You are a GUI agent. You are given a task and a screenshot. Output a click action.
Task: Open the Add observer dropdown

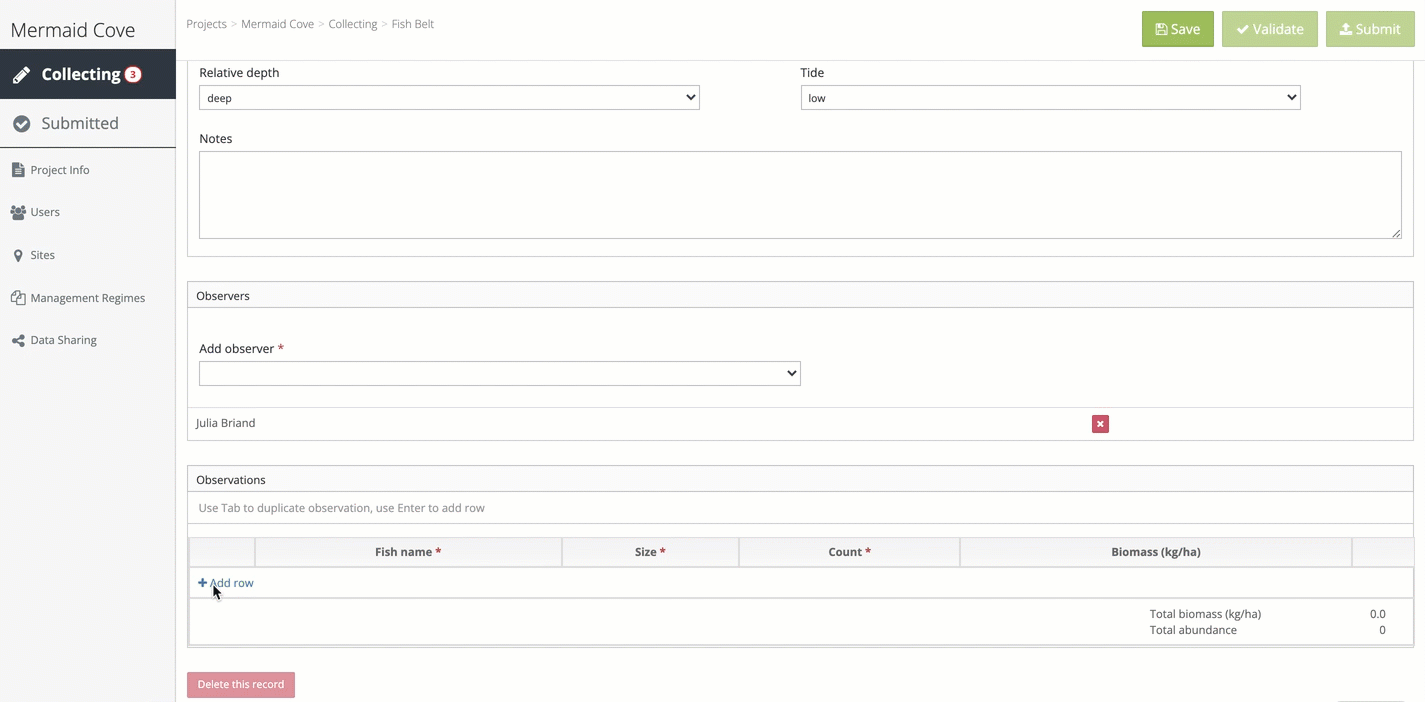pos(500,373)
